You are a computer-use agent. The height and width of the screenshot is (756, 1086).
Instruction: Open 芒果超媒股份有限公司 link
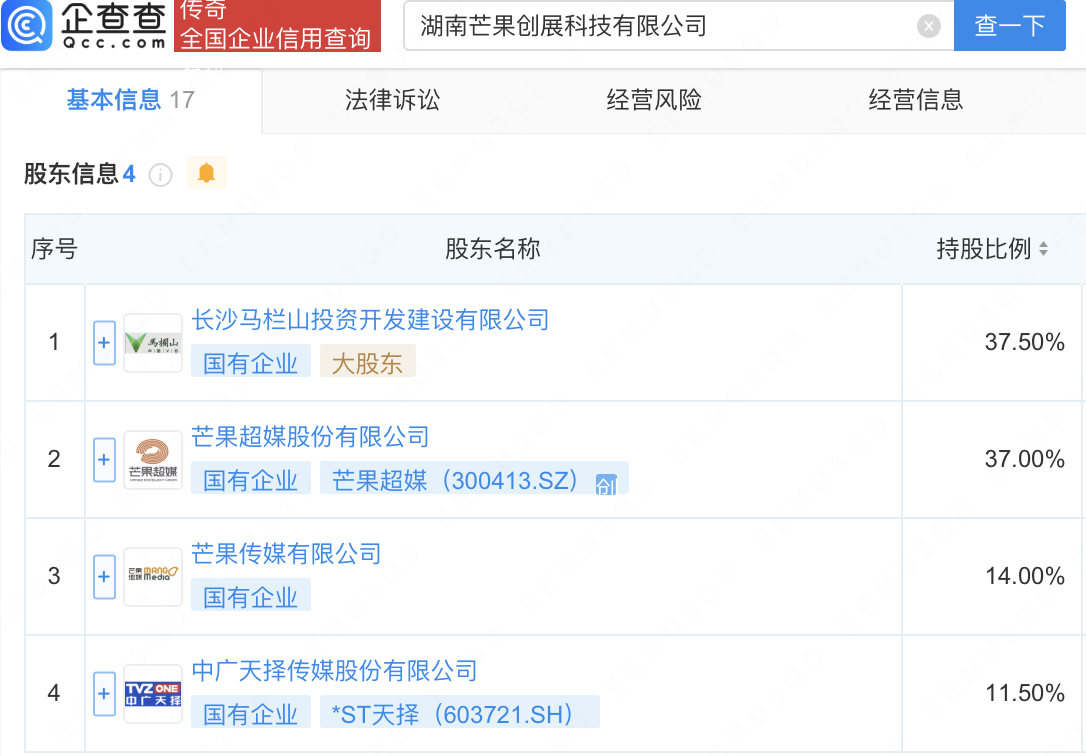(x=310, y=437)
